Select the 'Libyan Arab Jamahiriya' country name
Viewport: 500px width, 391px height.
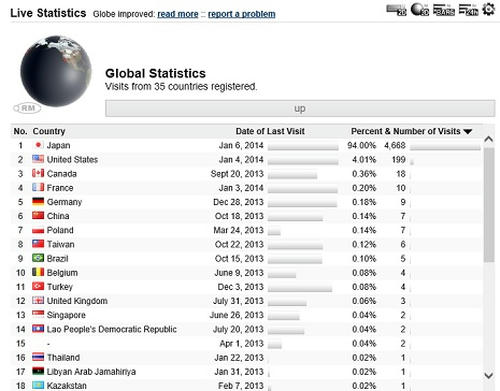(91, 372)
